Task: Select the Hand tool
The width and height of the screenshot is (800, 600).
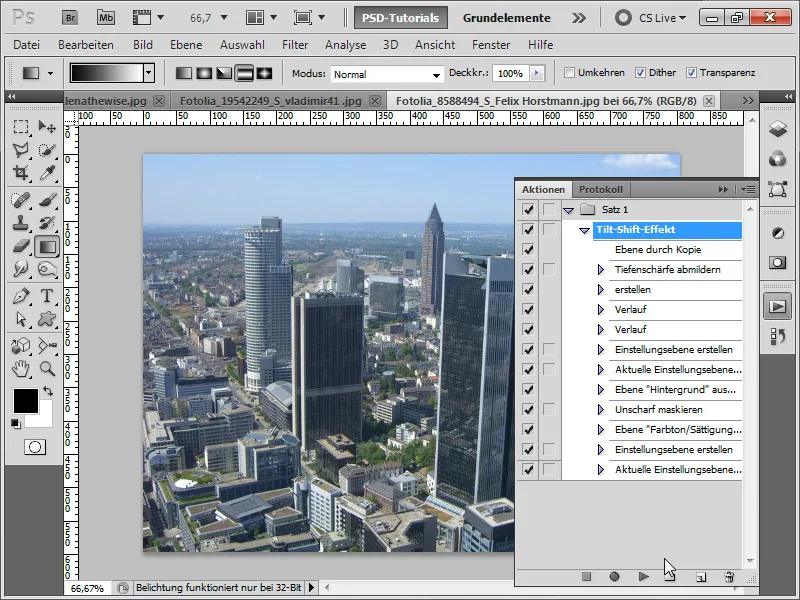Action: click(21, 368)
